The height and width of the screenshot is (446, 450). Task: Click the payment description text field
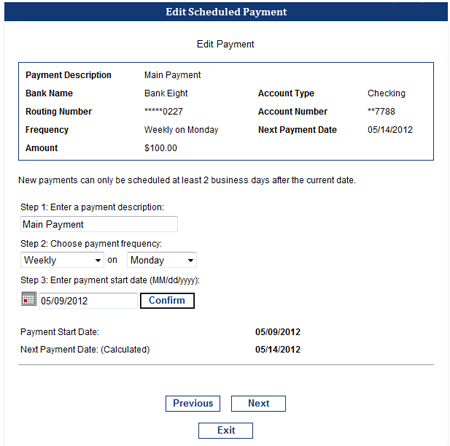[99, 224]
